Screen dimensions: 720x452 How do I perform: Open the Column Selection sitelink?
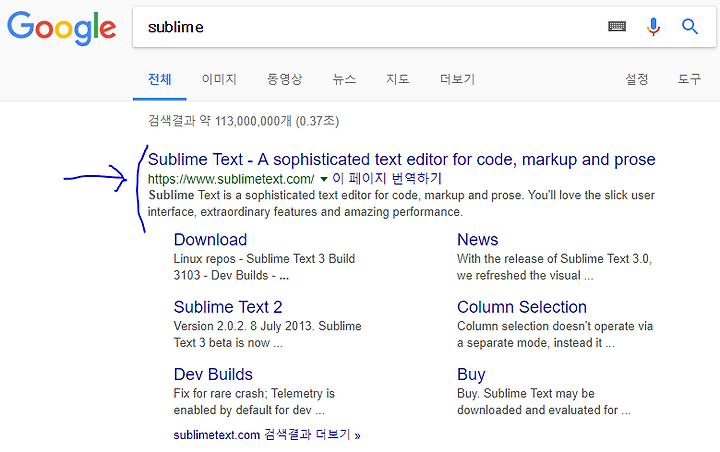(x=522, y=307)
